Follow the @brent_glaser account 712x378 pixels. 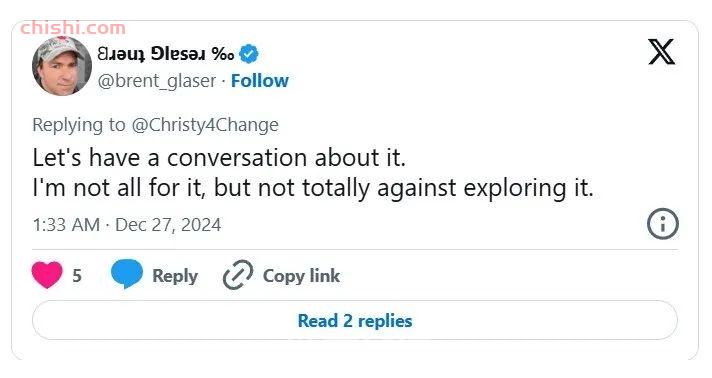[260, 81]
